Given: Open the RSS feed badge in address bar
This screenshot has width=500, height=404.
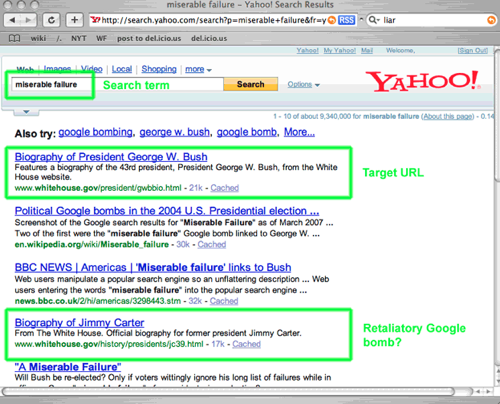Looking at the screenshot, I should (346, 20).
